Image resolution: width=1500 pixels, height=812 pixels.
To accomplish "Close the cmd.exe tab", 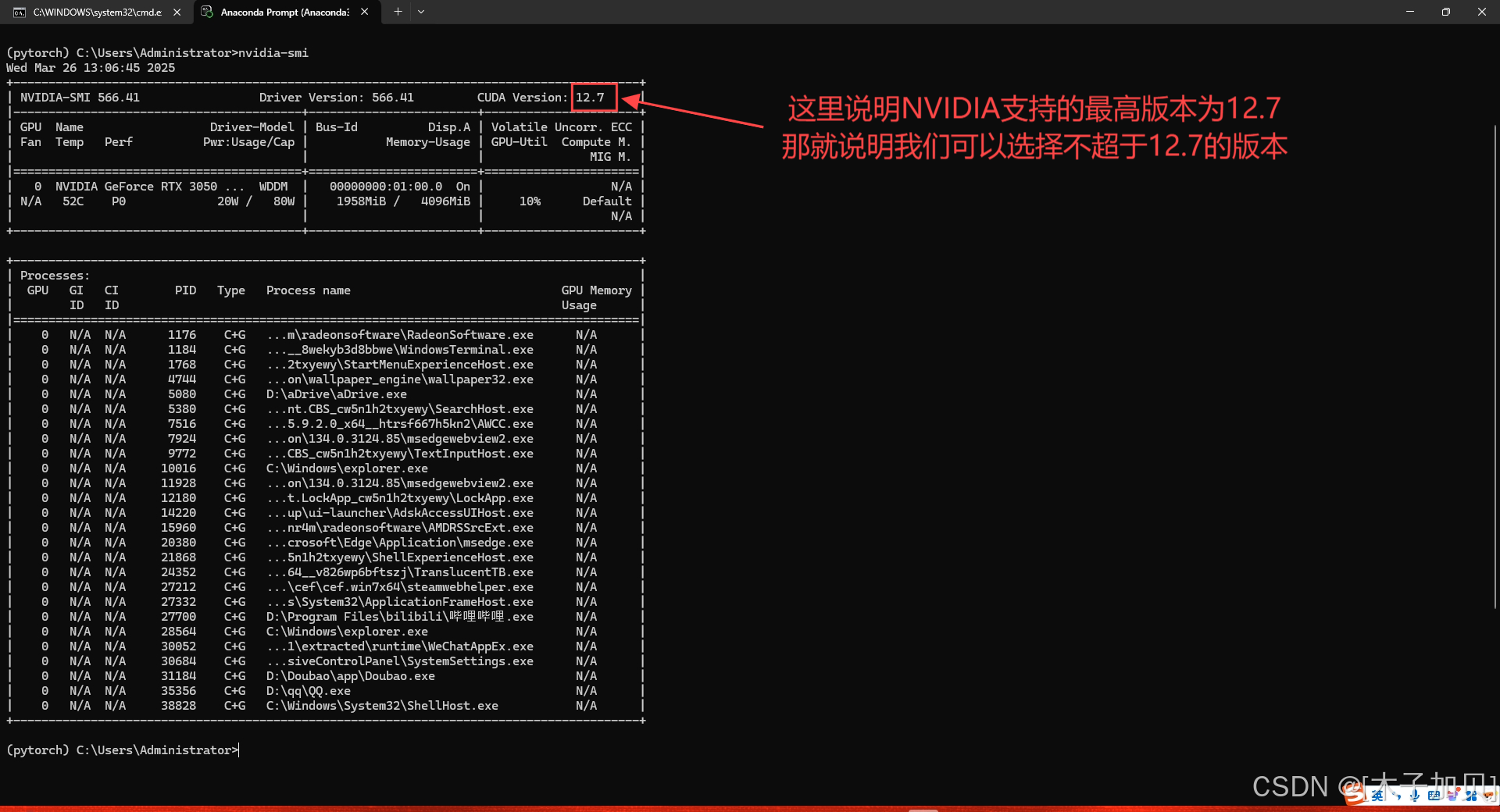I will [x=177, y=12].
